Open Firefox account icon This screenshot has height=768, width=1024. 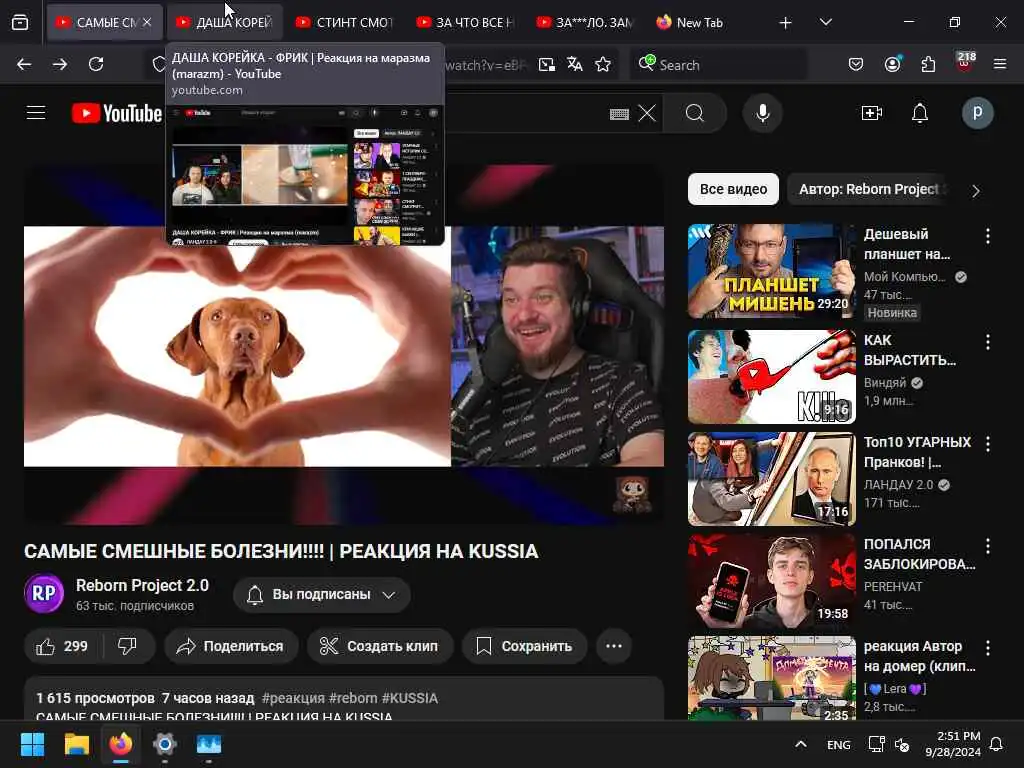click(x=892, y=64)
